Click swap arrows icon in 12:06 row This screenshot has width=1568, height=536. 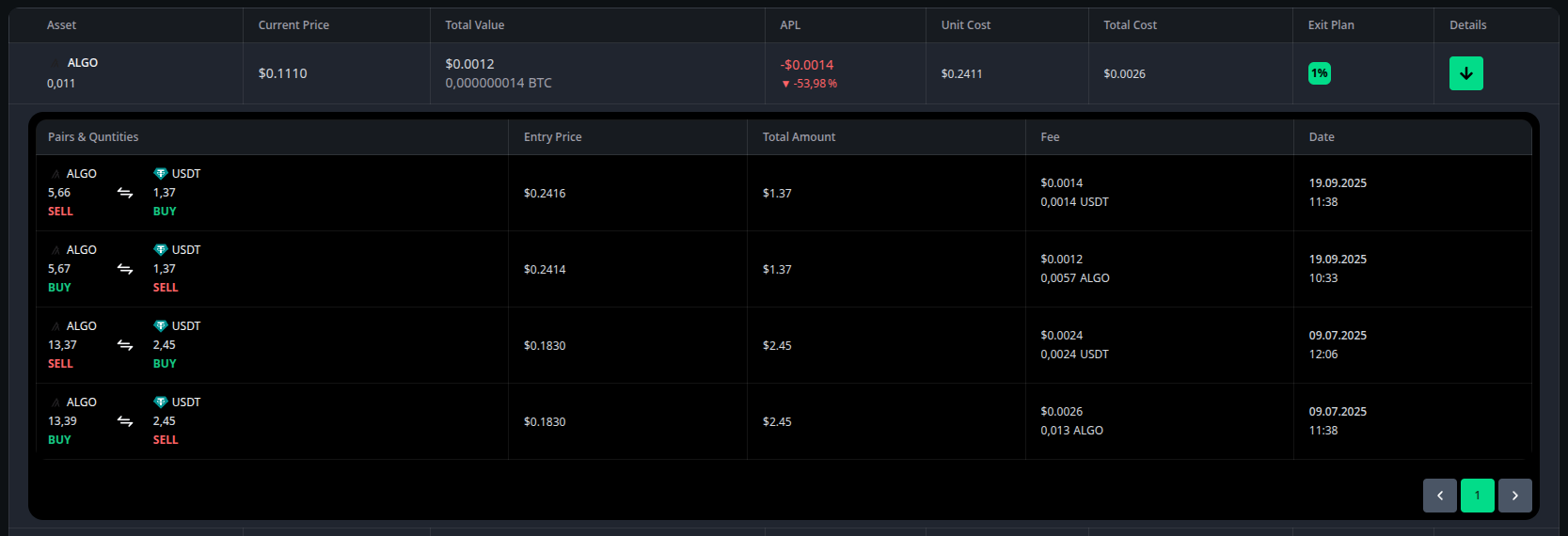tap(125, 345)
